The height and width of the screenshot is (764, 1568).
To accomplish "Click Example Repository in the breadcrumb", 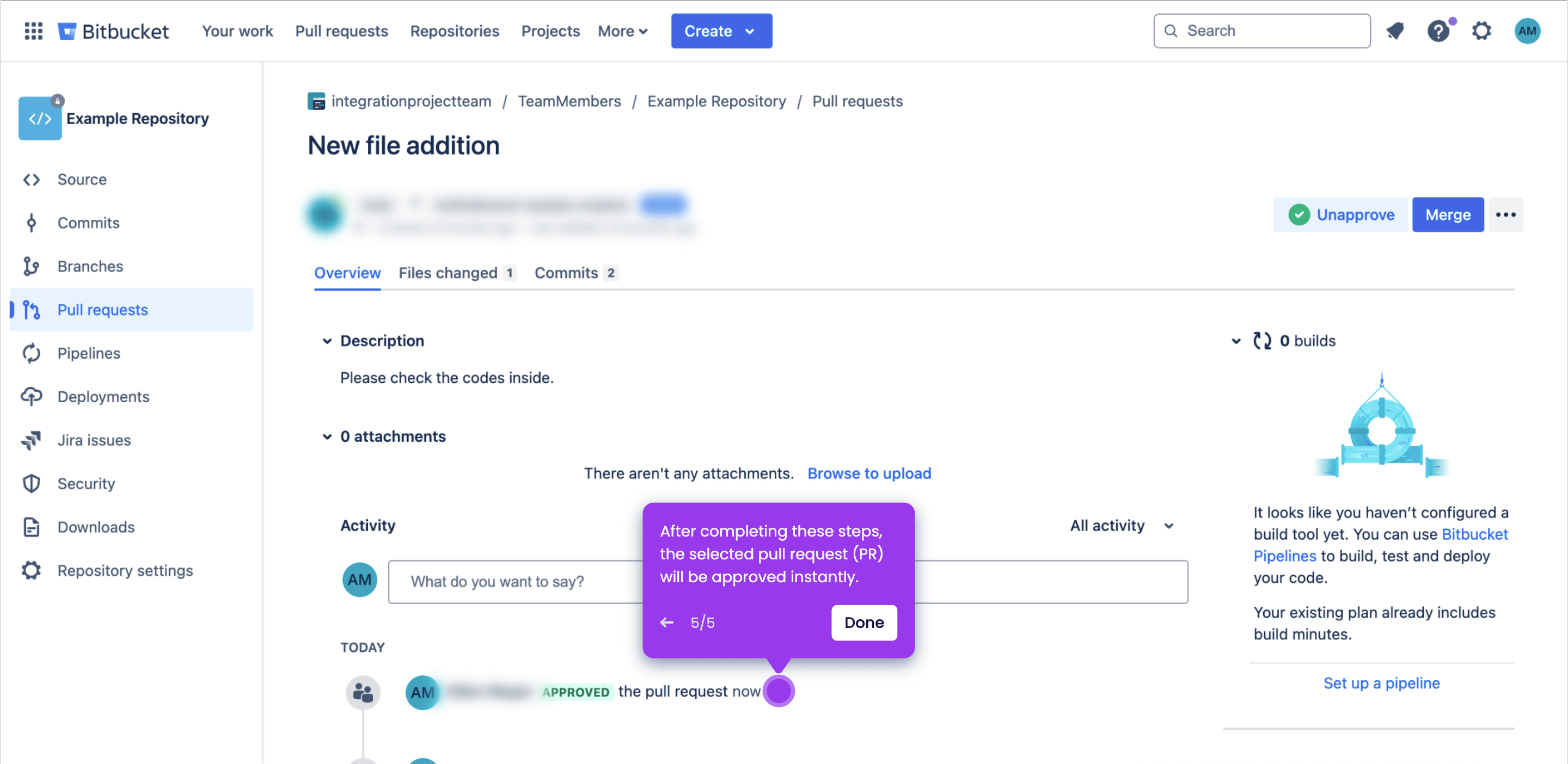I will tap(716, 101).
